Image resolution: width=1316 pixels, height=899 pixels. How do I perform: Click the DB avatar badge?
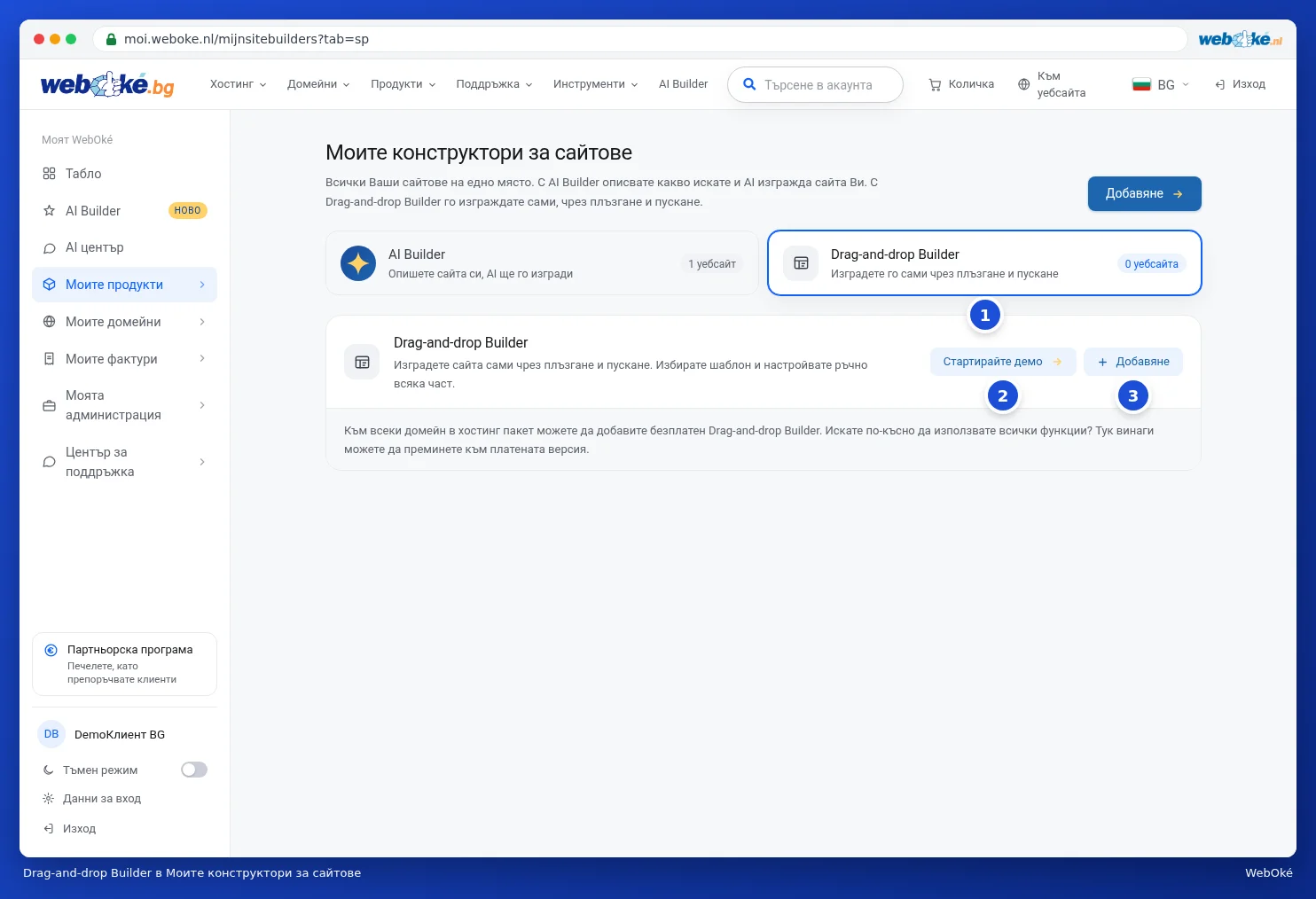click(x=51, y=734)
